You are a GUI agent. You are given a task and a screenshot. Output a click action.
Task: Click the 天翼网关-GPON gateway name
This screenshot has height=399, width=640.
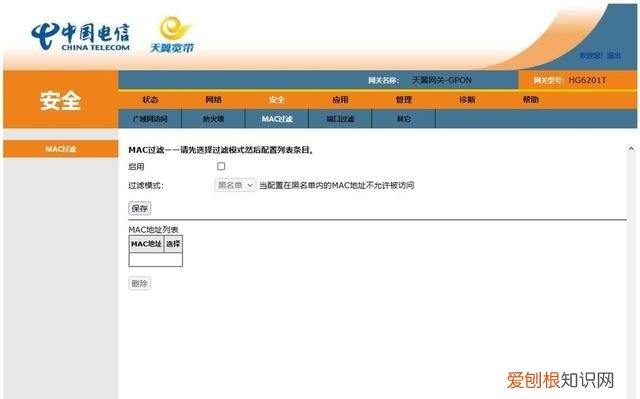click(442, 80)
